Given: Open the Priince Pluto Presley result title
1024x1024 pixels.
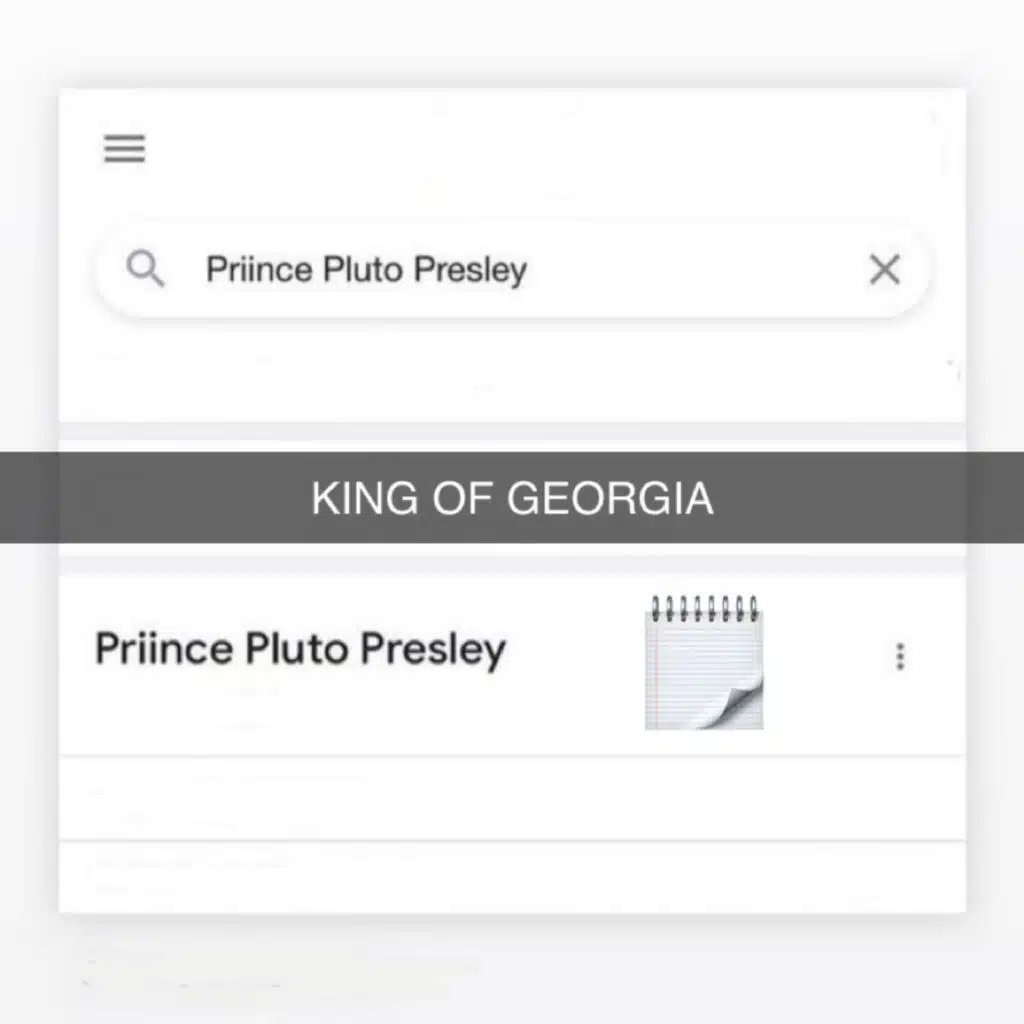Looking at the screenshot, I should (x=300, y=649).
